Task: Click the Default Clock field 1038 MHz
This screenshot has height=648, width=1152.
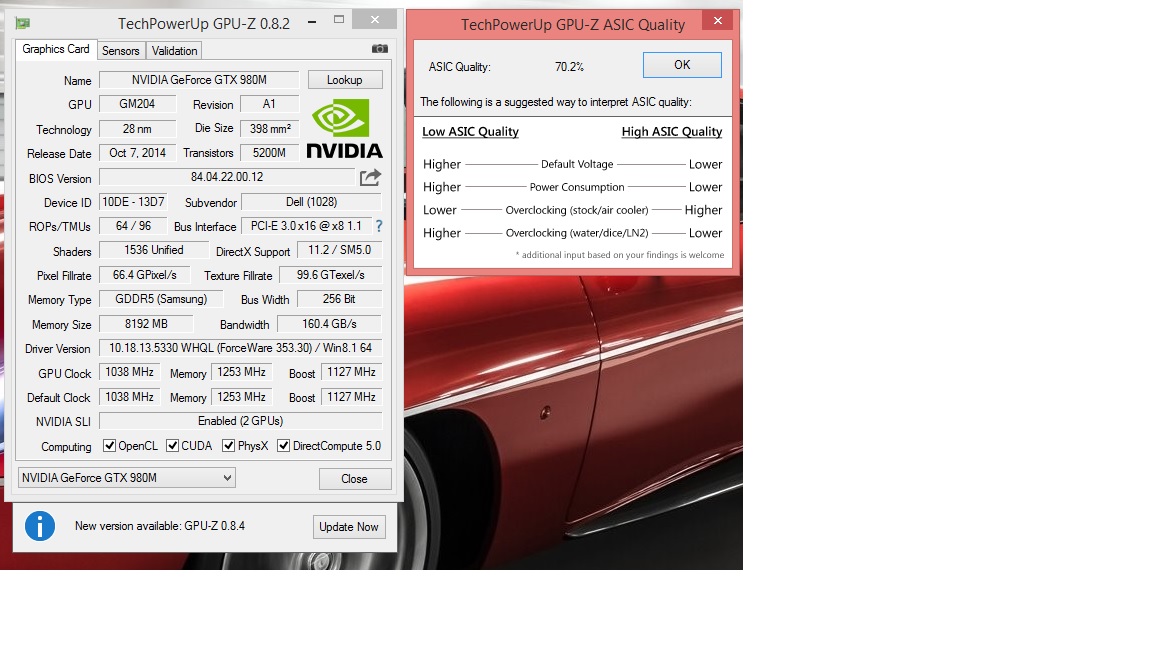Action: (129, 397)
